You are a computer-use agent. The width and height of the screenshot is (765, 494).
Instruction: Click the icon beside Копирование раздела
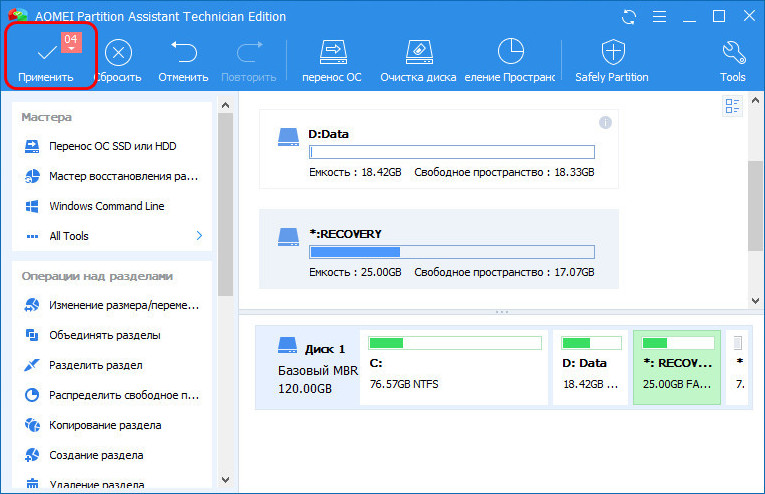[32, 425]
